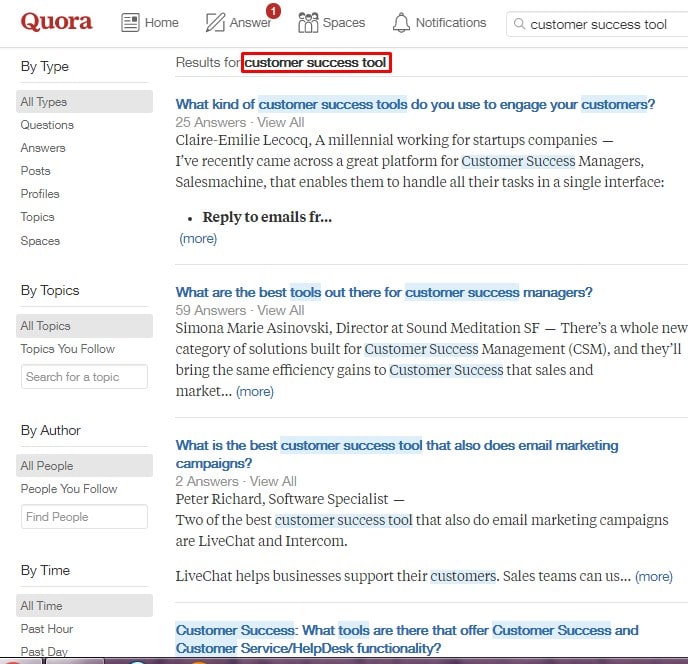Image resolution: width=688 pixels, height=664 pixels.
Task: Open question about tools for customer success managers
Action: click(x=384, y=292)
